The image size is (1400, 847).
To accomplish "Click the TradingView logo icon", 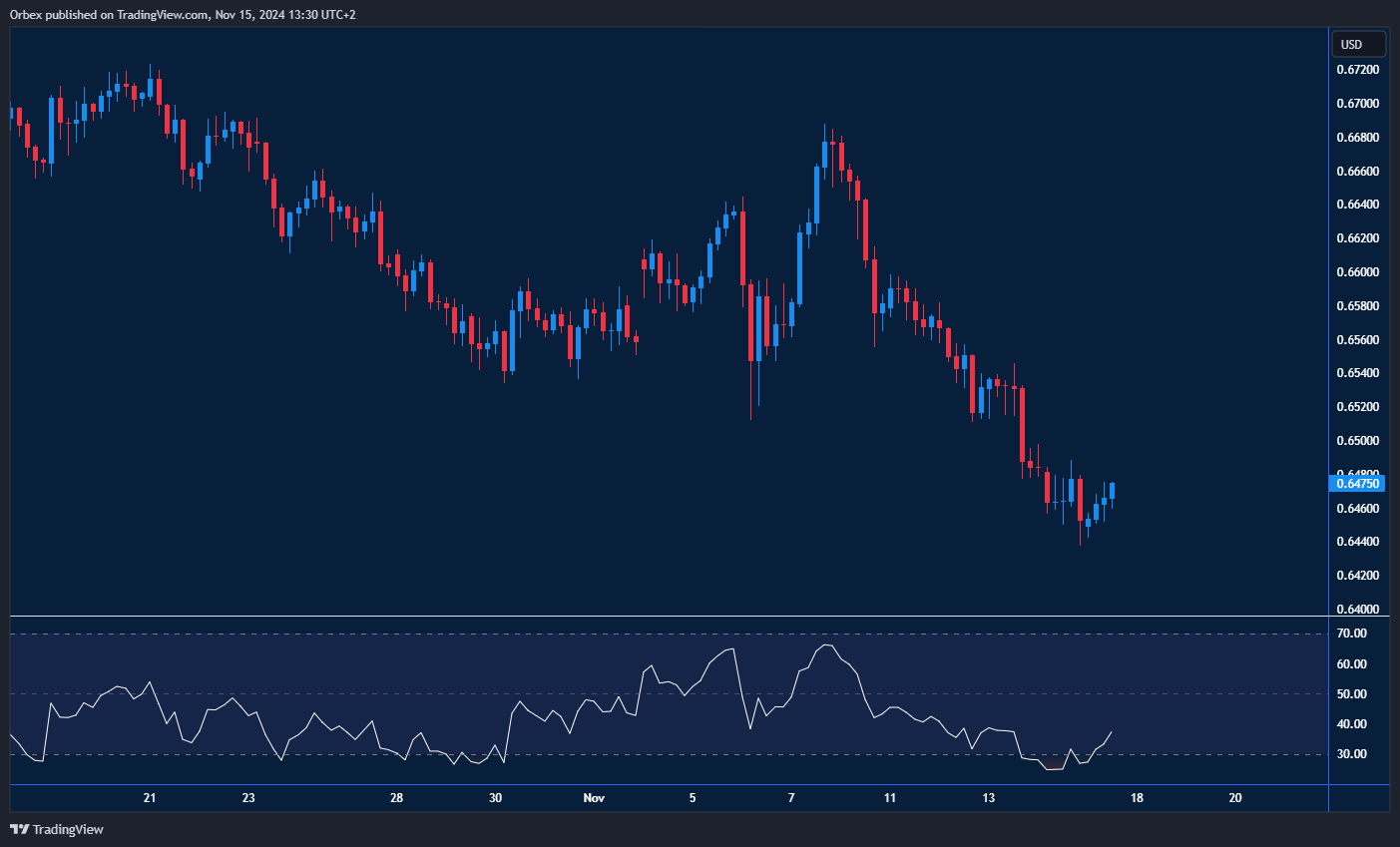I will click(x=19, y=829).
